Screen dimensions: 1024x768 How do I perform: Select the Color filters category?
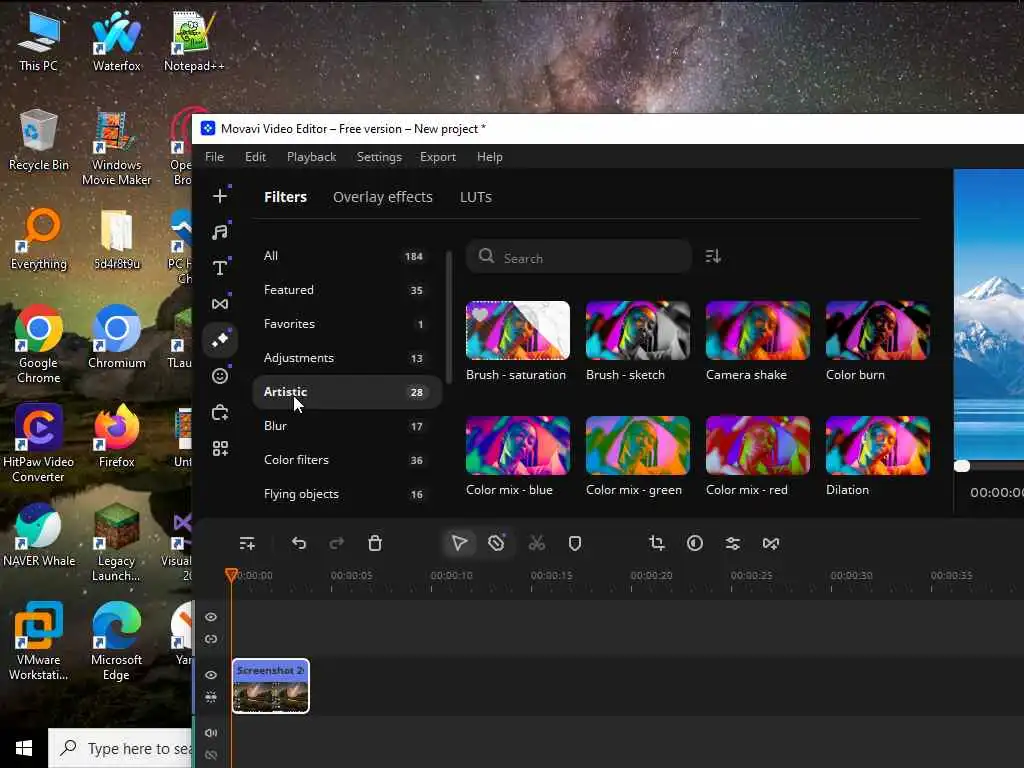(346, 460)
